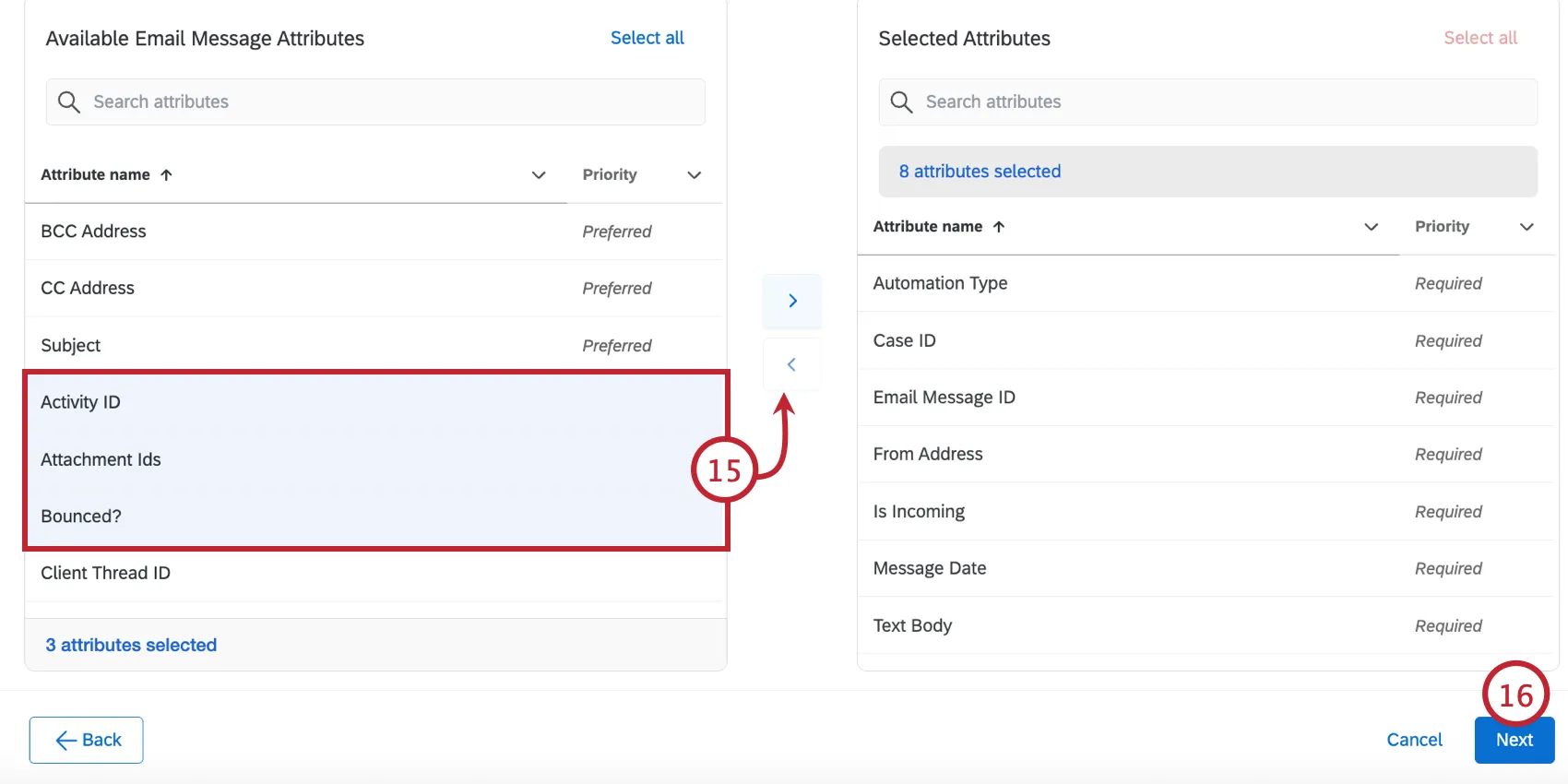Go Back to previous step
This screenshot has width=1568, height=784.
pyautogui.click(x=87, y=740)
